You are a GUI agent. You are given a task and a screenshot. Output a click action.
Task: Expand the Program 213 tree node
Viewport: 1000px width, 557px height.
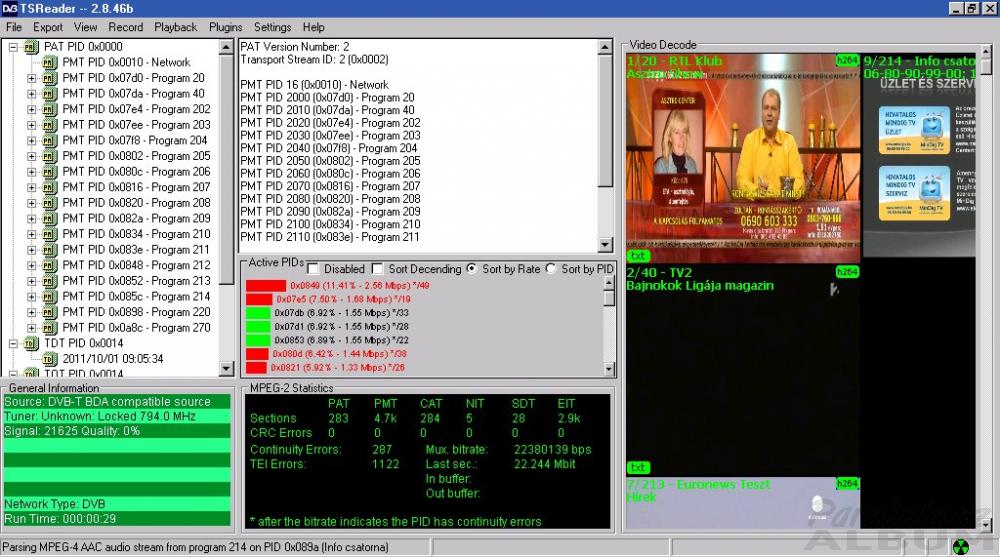[x=32, y=281]
